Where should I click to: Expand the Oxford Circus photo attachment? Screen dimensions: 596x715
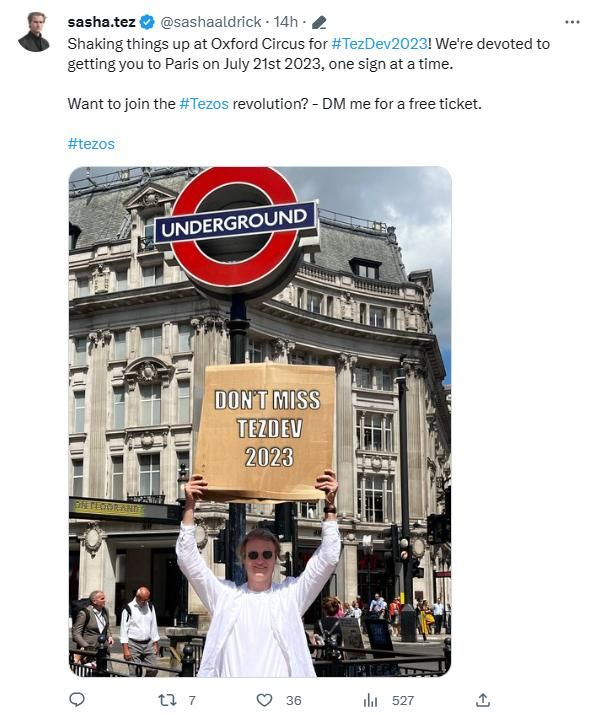pyautogui.click(x=260, y=421)
